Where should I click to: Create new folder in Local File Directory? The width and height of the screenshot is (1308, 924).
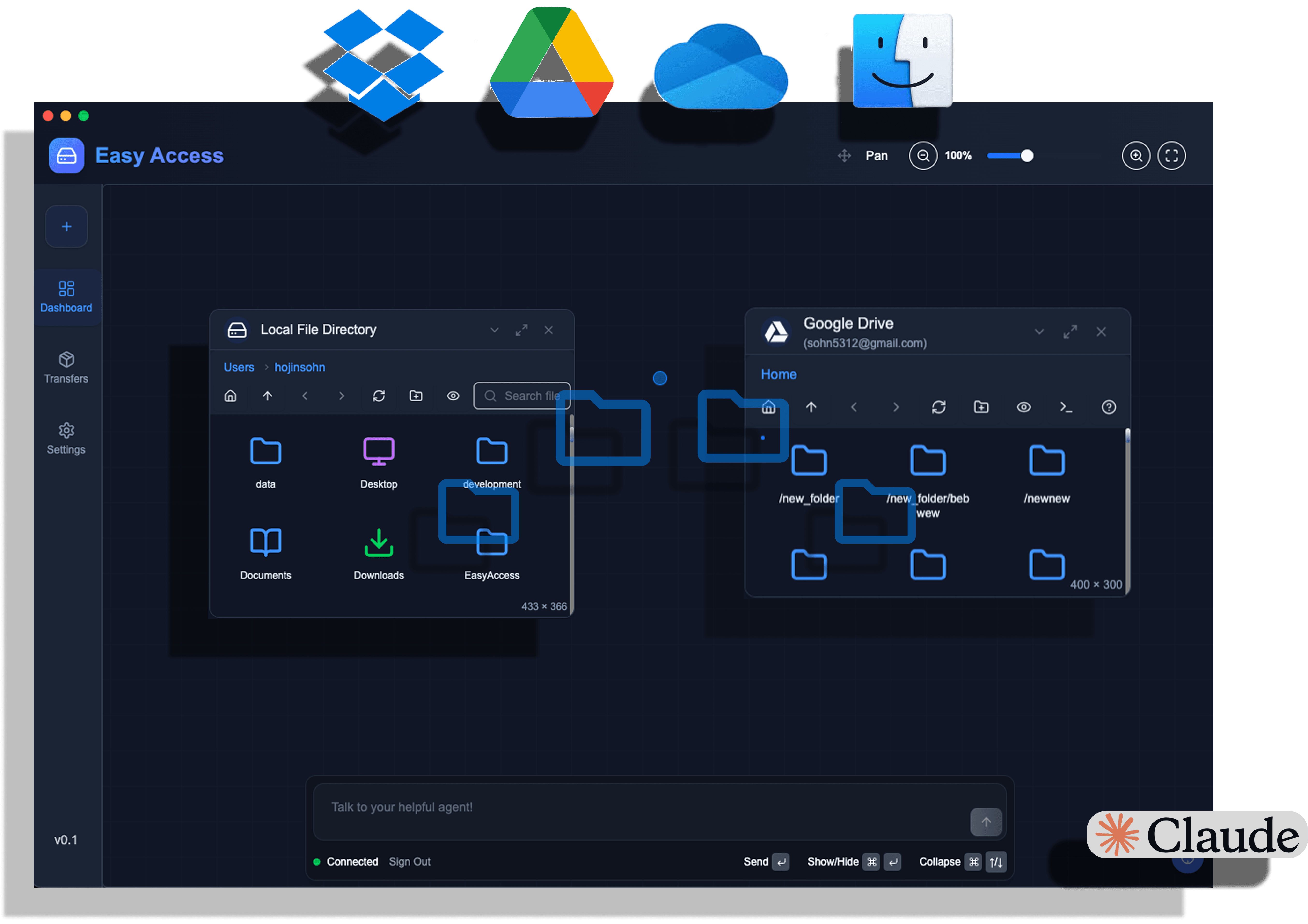416,396
